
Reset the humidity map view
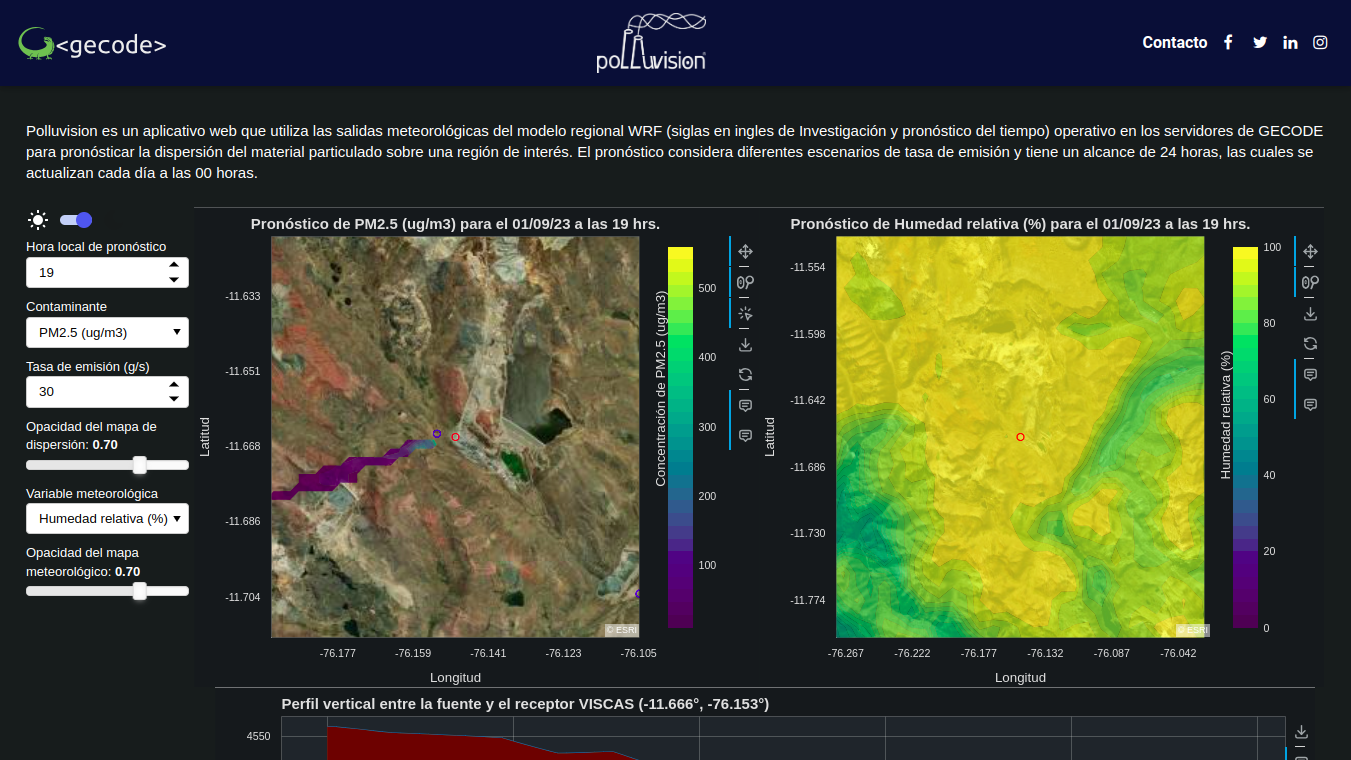pos(1310,344)
